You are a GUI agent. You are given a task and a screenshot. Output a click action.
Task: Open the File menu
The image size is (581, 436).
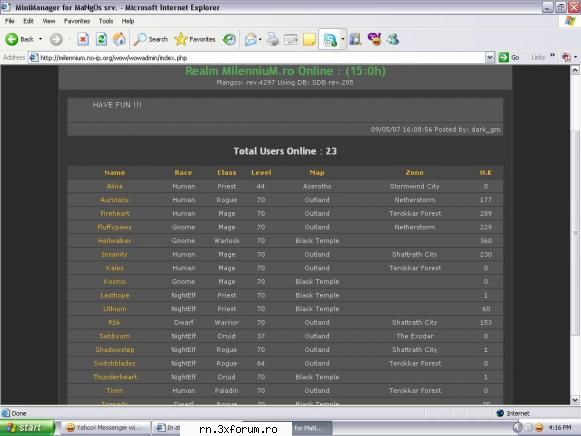(x=10, y=21)
